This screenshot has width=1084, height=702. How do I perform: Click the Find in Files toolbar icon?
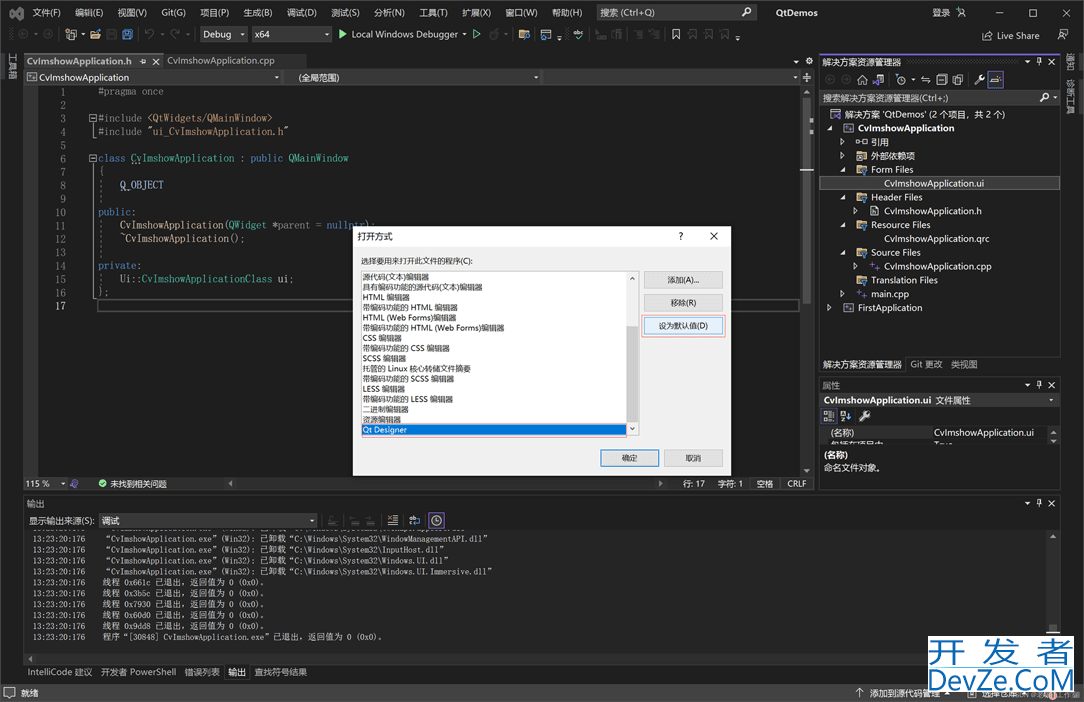click(x=524, y=34)
